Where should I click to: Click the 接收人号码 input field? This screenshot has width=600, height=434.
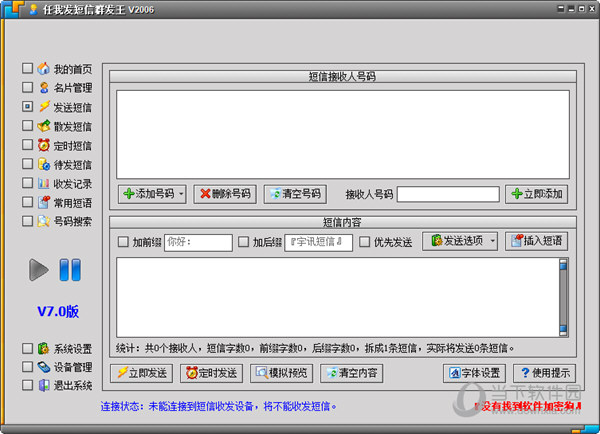[448, 194]
